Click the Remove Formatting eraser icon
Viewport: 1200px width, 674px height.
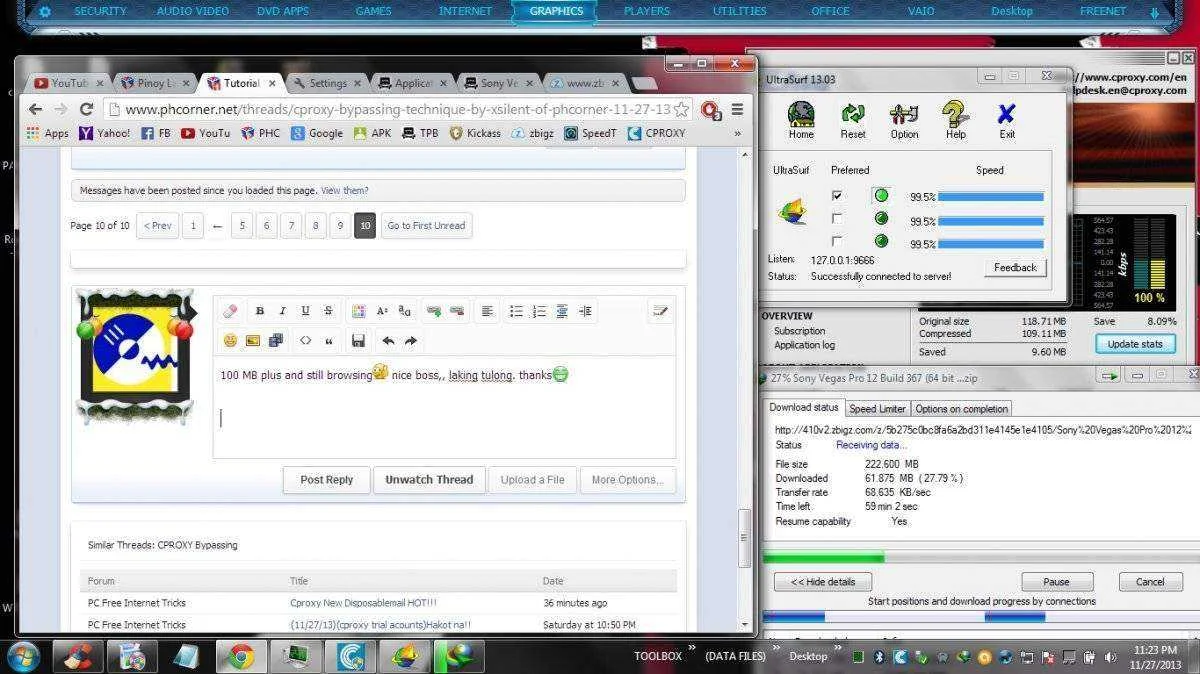pos(231,311)
